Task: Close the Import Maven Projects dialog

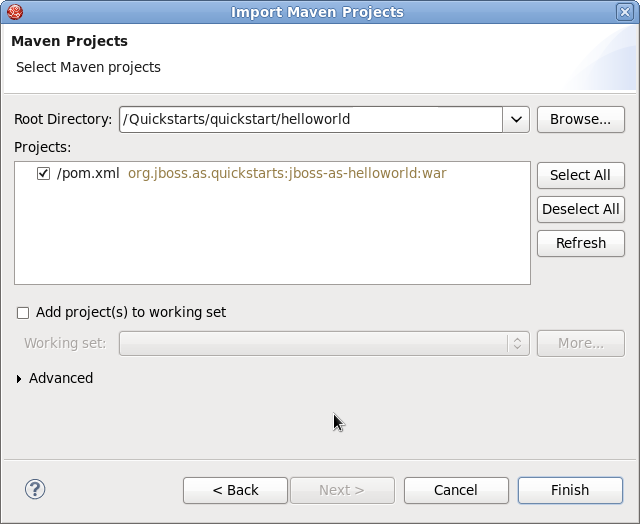Action: click(x=626, y=12)
